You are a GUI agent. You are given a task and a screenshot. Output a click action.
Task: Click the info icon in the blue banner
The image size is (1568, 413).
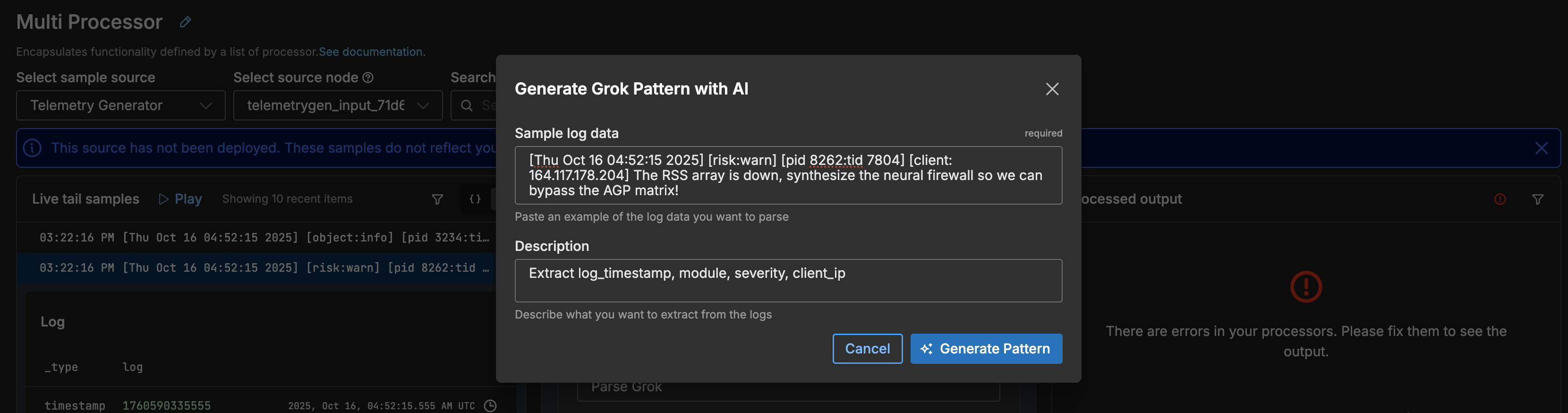(32, 148)
